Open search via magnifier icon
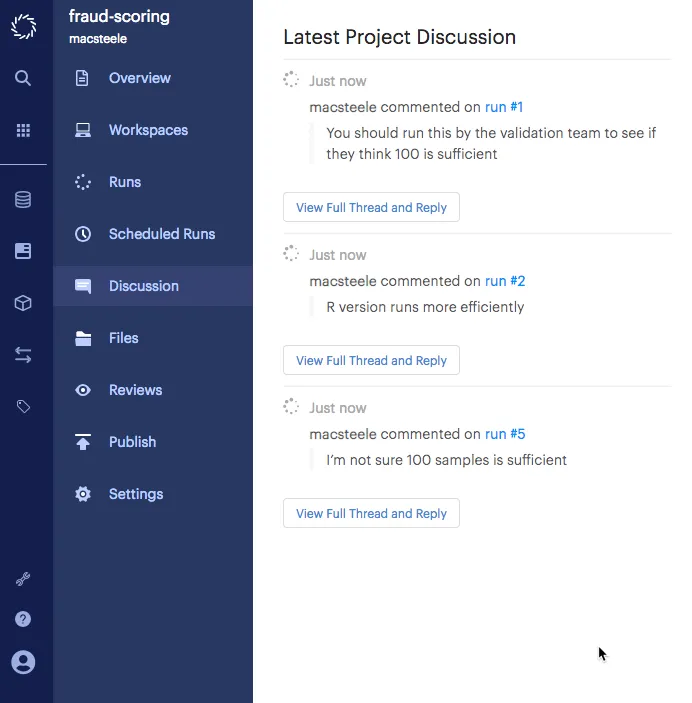This screenshot has height=703, width=692. [23, 78]
